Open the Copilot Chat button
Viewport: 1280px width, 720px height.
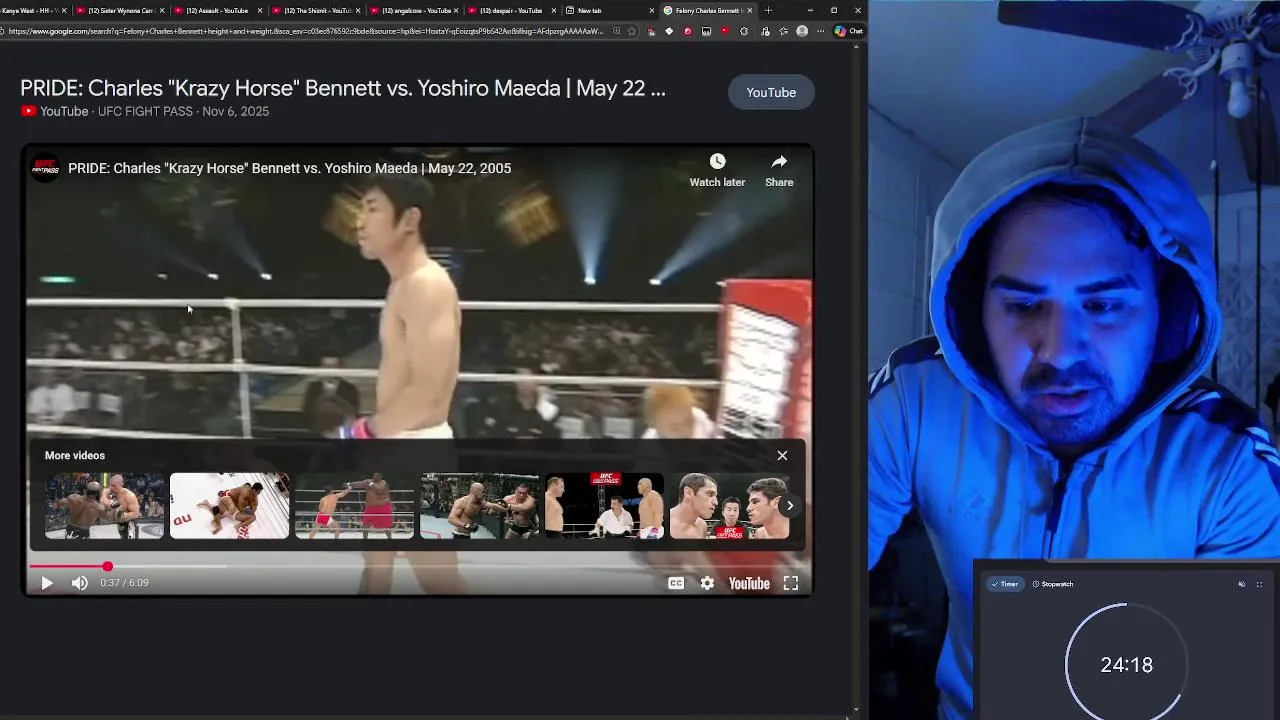click(848, 31)
